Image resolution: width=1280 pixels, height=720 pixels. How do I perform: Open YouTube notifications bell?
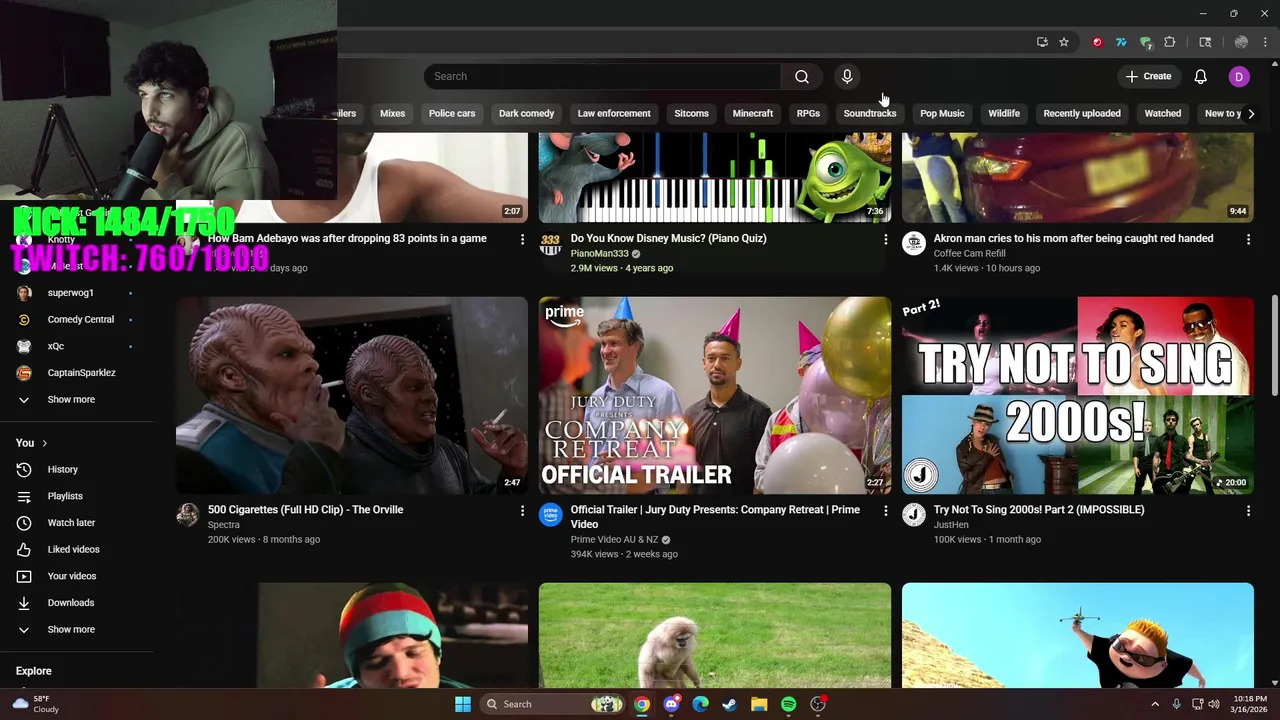(1201, 76)
